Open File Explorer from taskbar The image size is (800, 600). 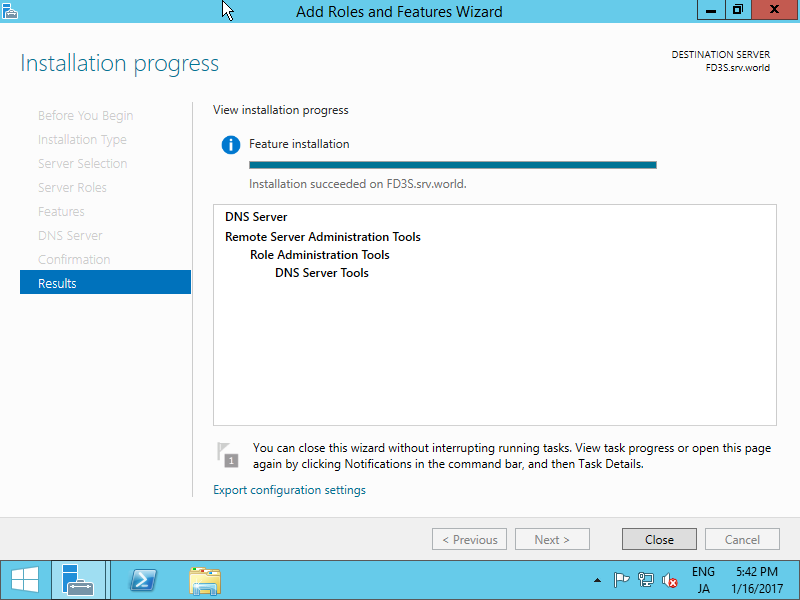(205, 581)
